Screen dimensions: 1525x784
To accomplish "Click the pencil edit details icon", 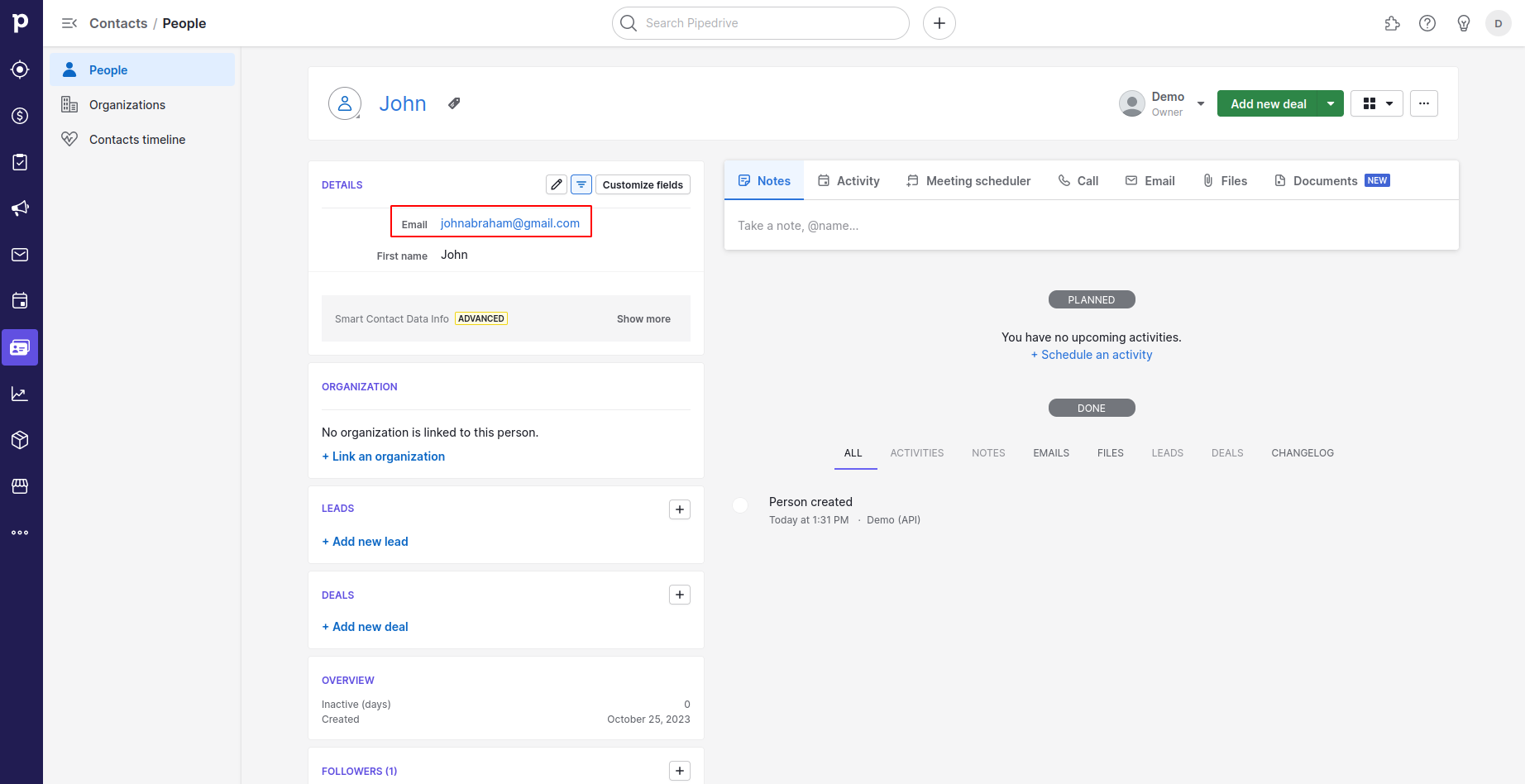I will [x=557, y=184].
